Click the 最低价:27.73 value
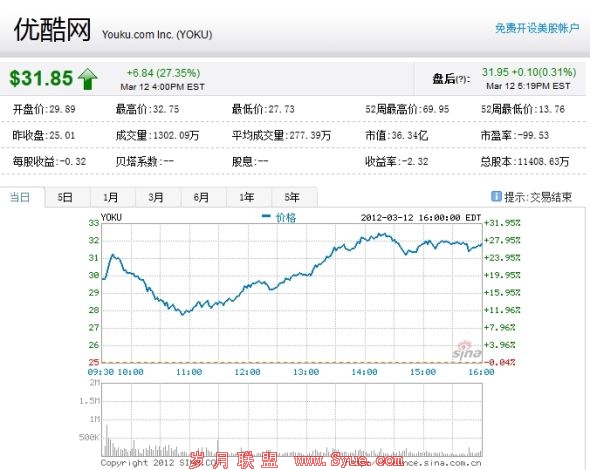The image size is (590, 470). (263, 110)
